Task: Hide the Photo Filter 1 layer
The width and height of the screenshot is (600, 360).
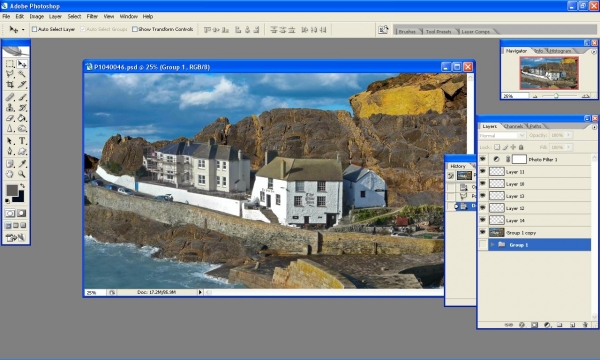Action: coord(483,159)
